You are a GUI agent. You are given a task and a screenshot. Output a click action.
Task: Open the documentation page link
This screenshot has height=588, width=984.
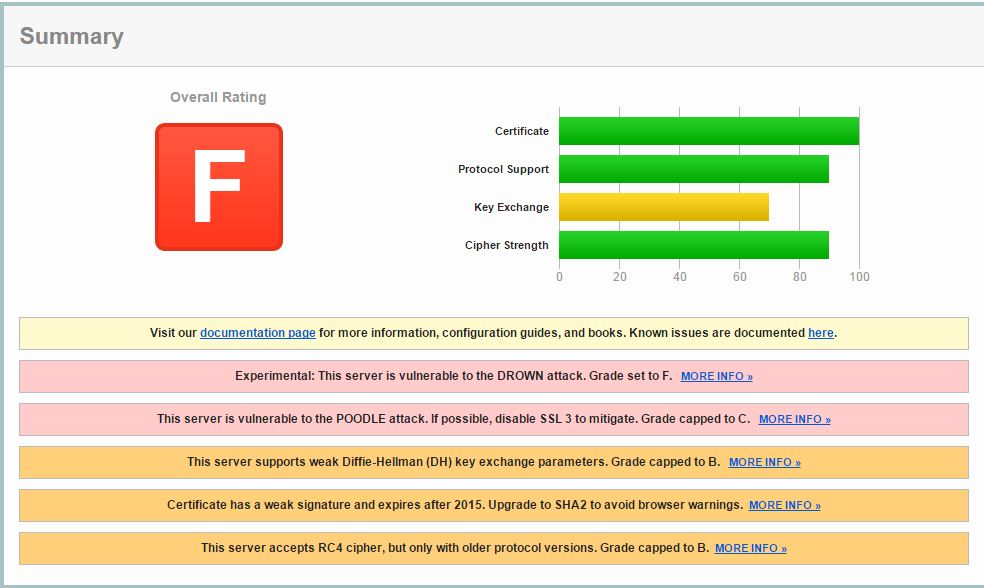(257, 332)
